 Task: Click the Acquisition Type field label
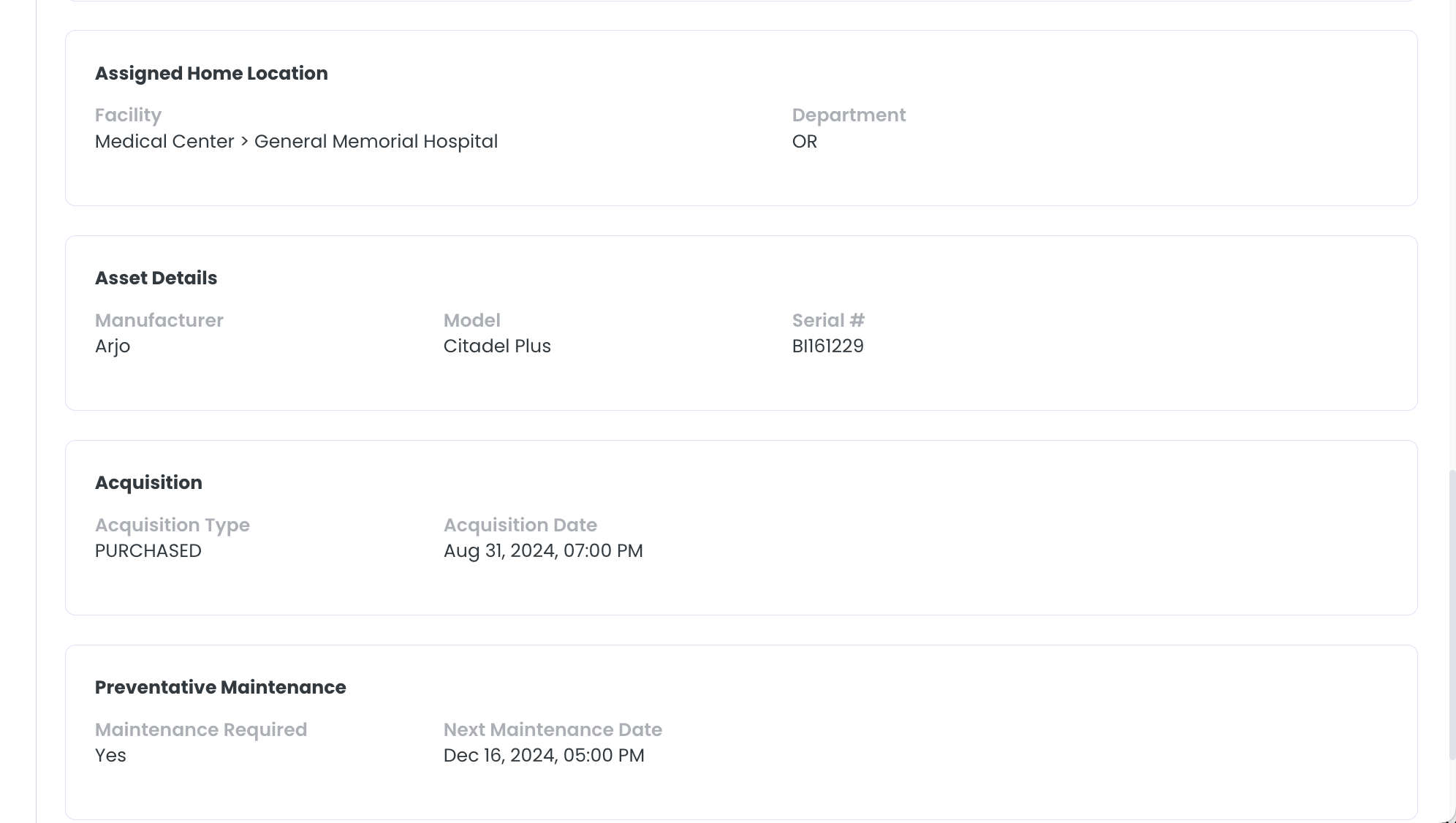pyautogui.click(x=172, y=526)
